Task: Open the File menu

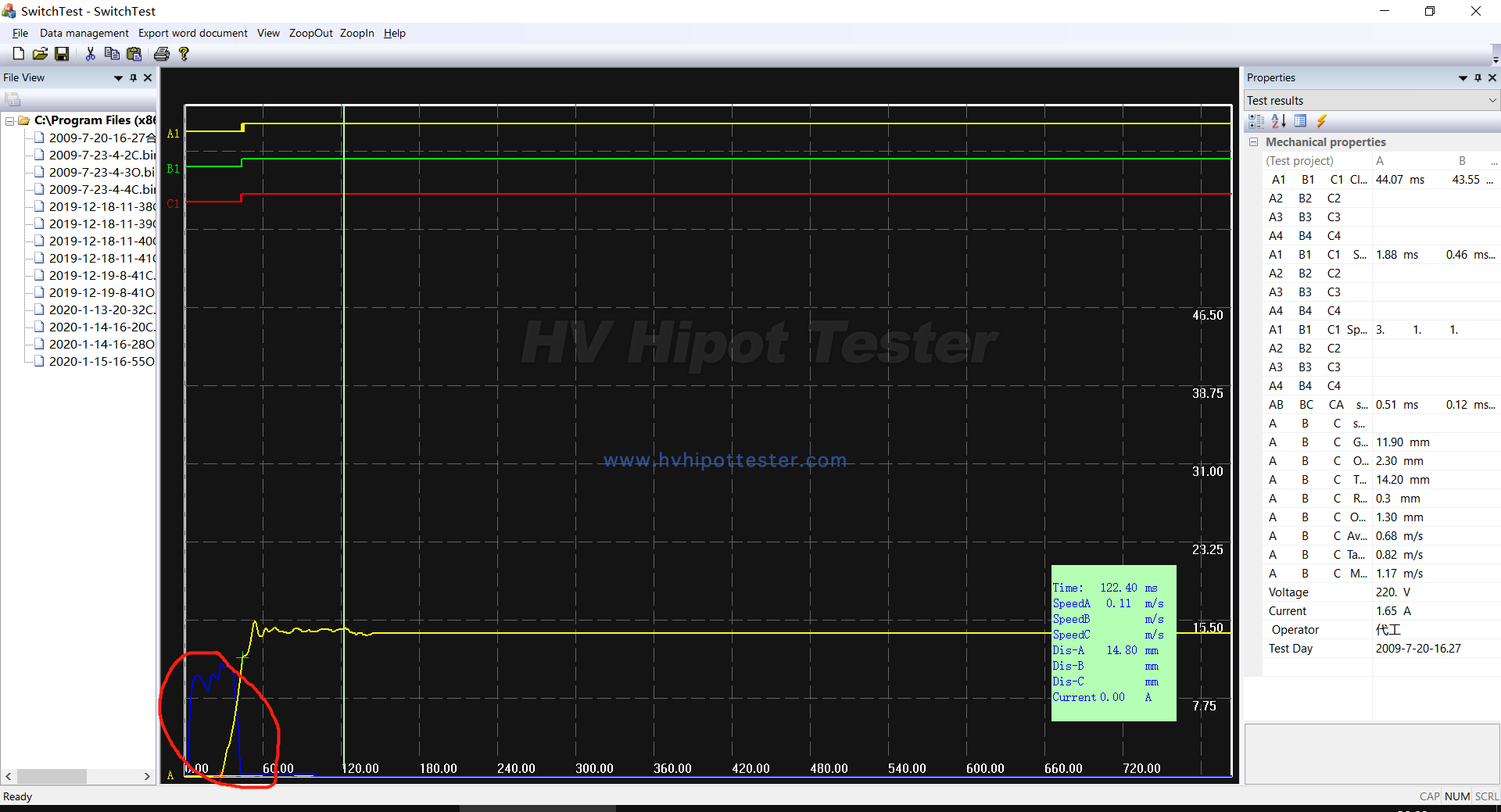Action: (20, 33)
